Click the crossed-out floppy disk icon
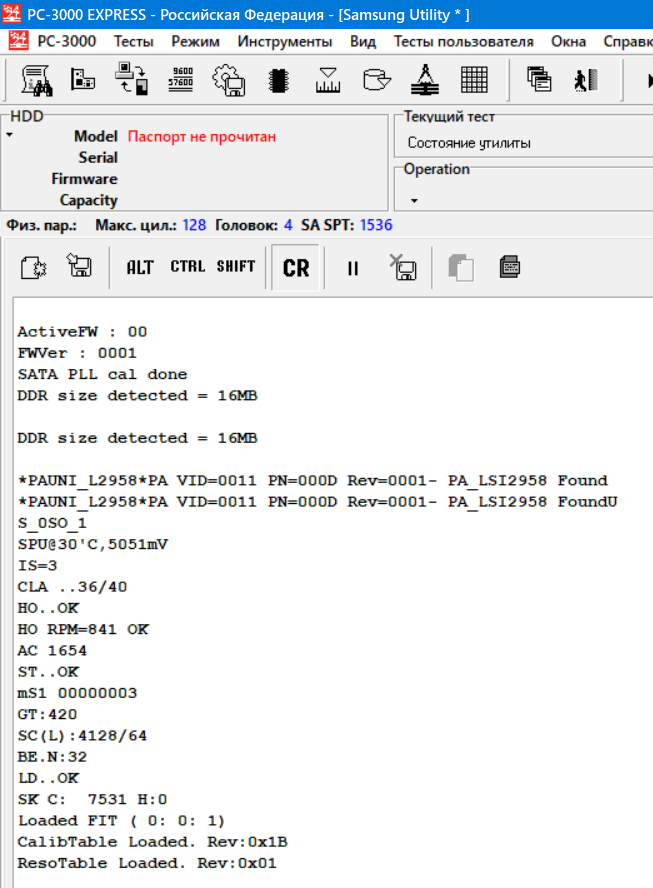 tap(403, 267)
